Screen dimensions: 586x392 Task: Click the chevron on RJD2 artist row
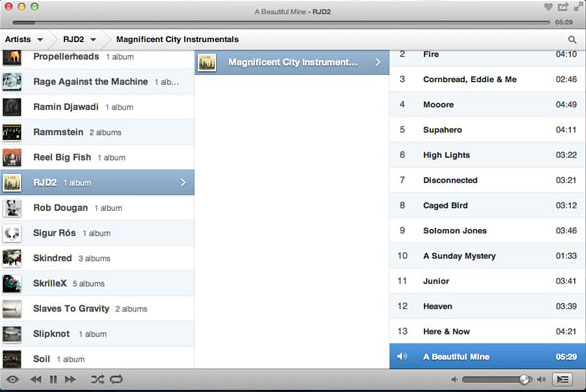[183, 182]
